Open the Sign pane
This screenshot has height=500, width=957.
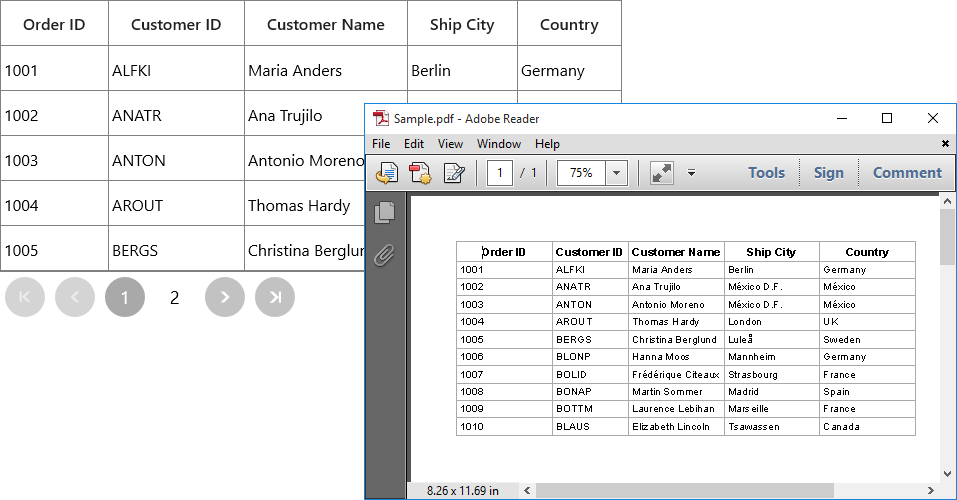(x=829, y=173)
